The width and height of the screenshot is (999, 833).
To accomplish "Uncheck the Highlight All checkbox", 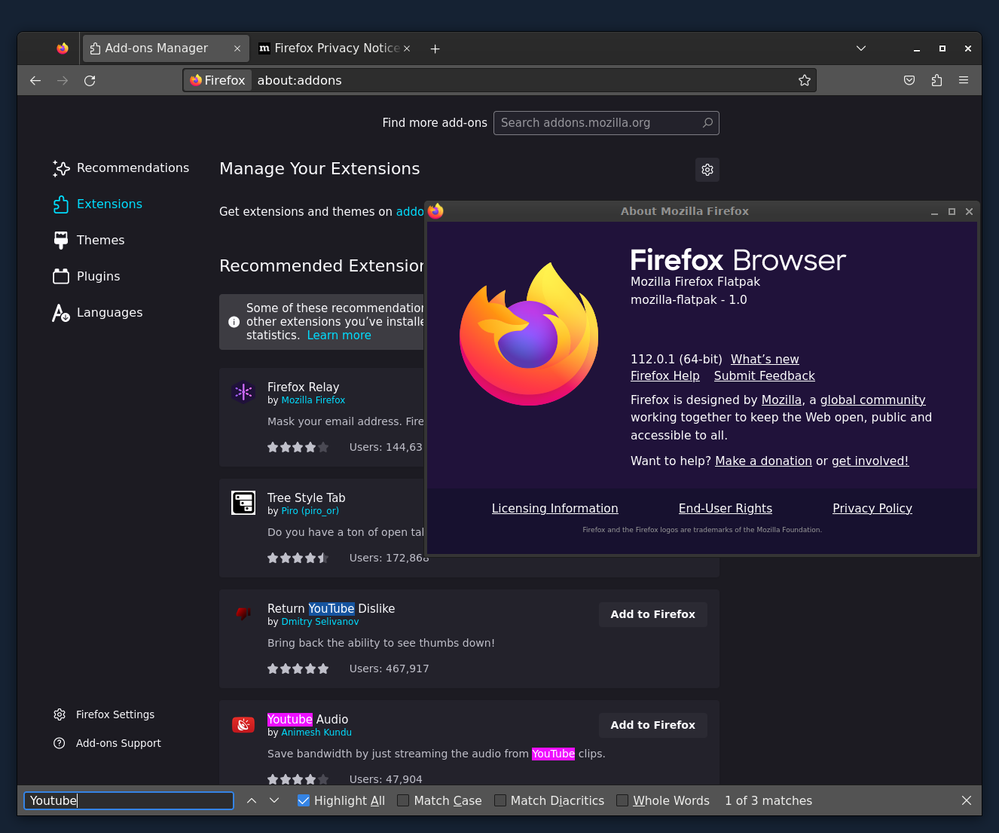I will tap(304, 801).
